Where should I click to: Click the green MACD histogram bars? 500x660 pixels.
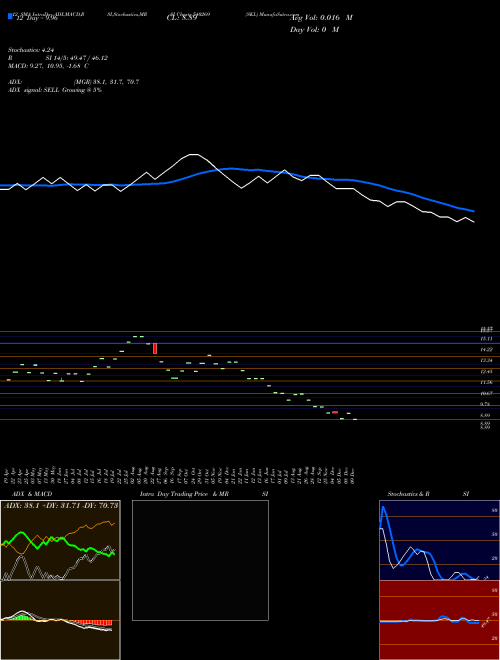pos(23,617)
